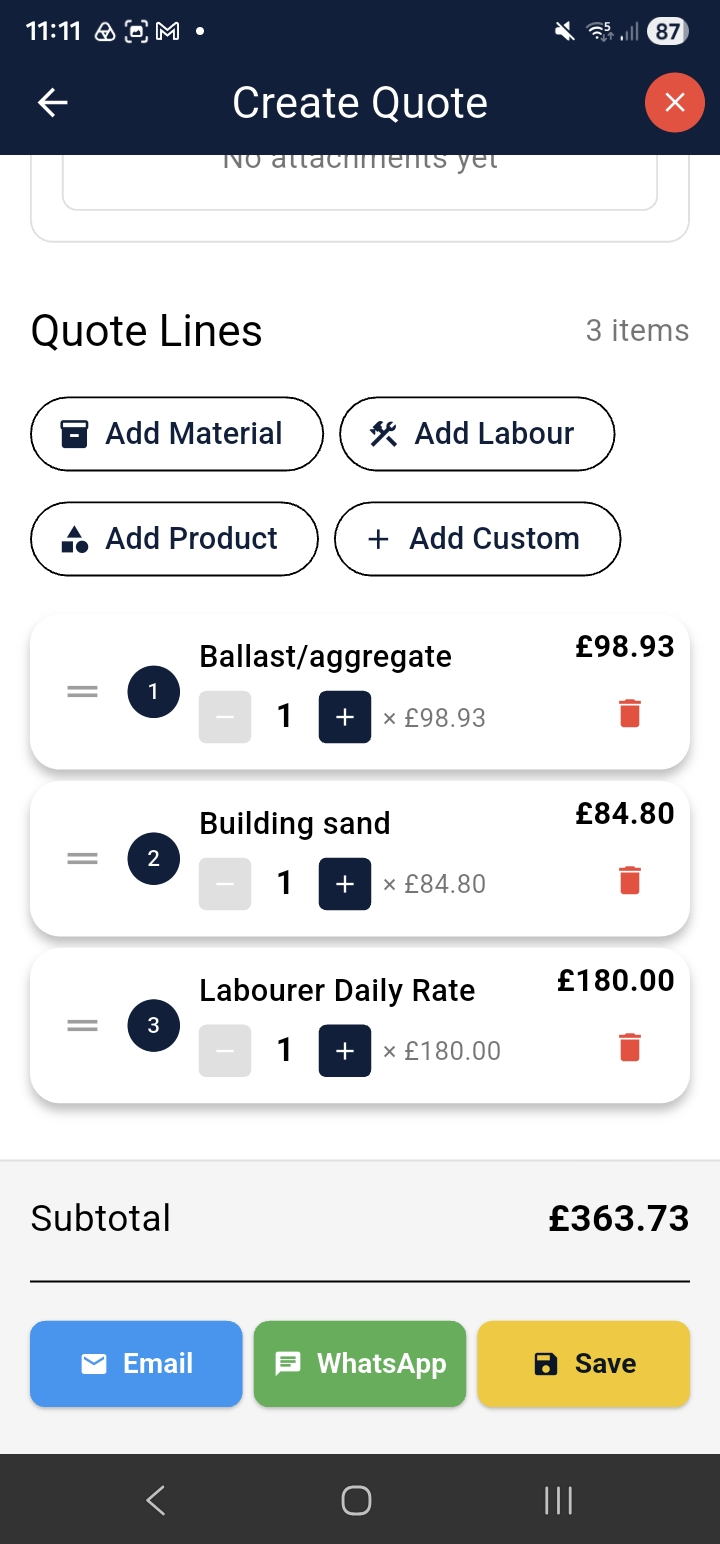Increase Building sand quantity
The width and height of the screenshot is (720, 1544).
[x=345, y=884]
